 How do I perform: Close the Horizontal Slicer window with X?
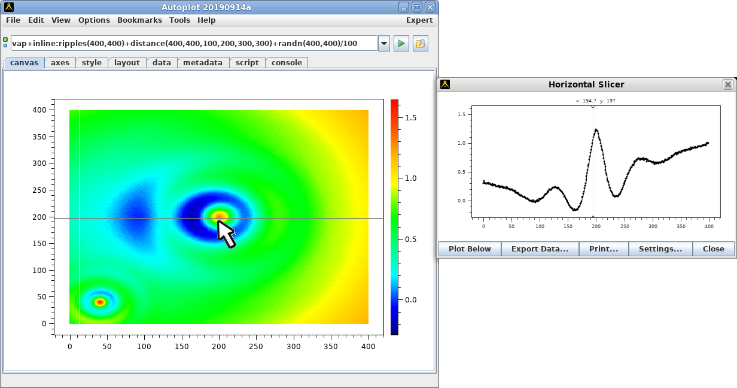[x=728, y=85]
